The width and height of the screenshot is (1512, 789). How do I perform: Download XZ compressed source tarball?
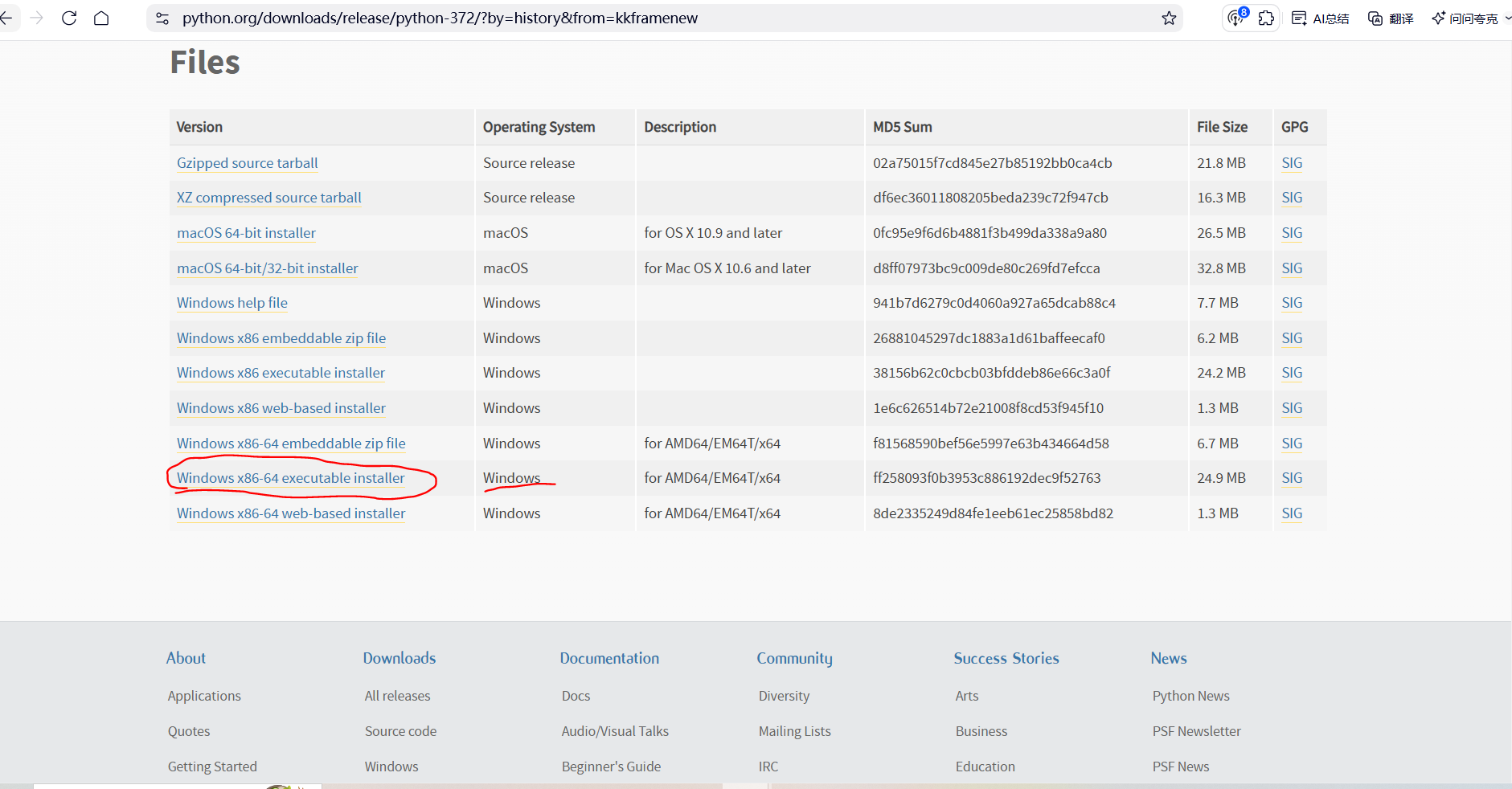[269, 198]
